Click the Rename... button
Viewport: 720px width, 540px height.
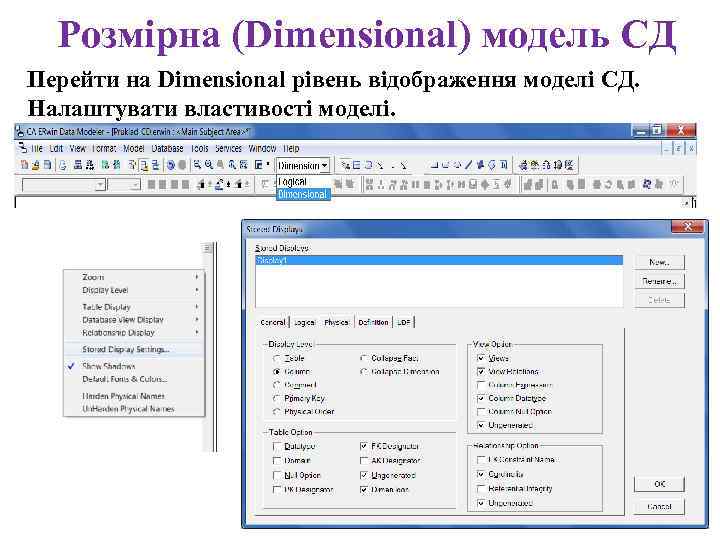point(659,281)
